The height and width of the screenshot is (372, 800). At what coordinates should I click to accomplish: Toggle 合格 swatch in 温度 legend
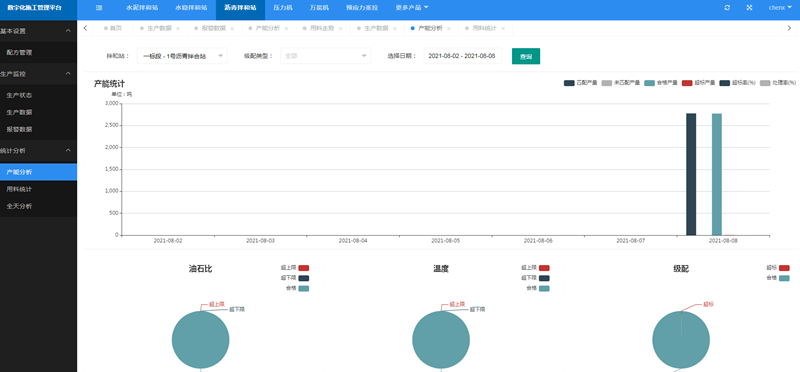(544, 288)
